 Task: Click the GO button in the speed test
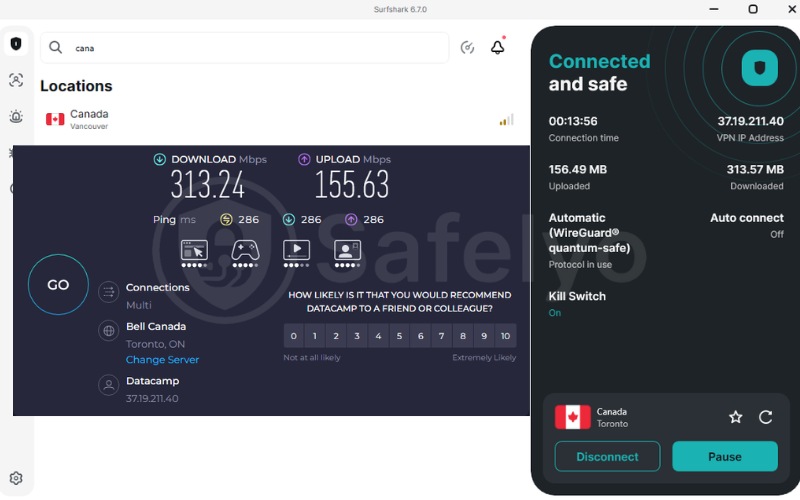pos(58,285)
